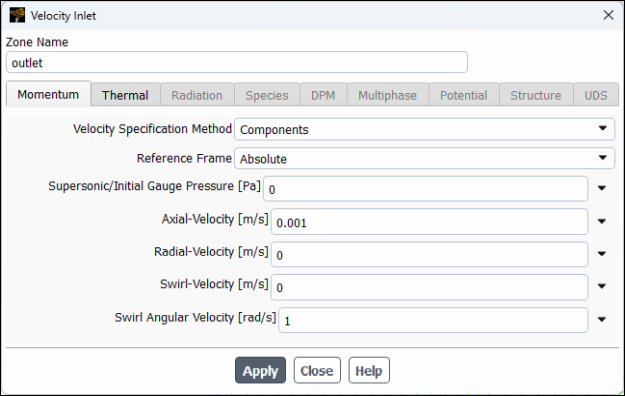
Task: Click the Velocity Specification Method label
Action: coord(152,129)
